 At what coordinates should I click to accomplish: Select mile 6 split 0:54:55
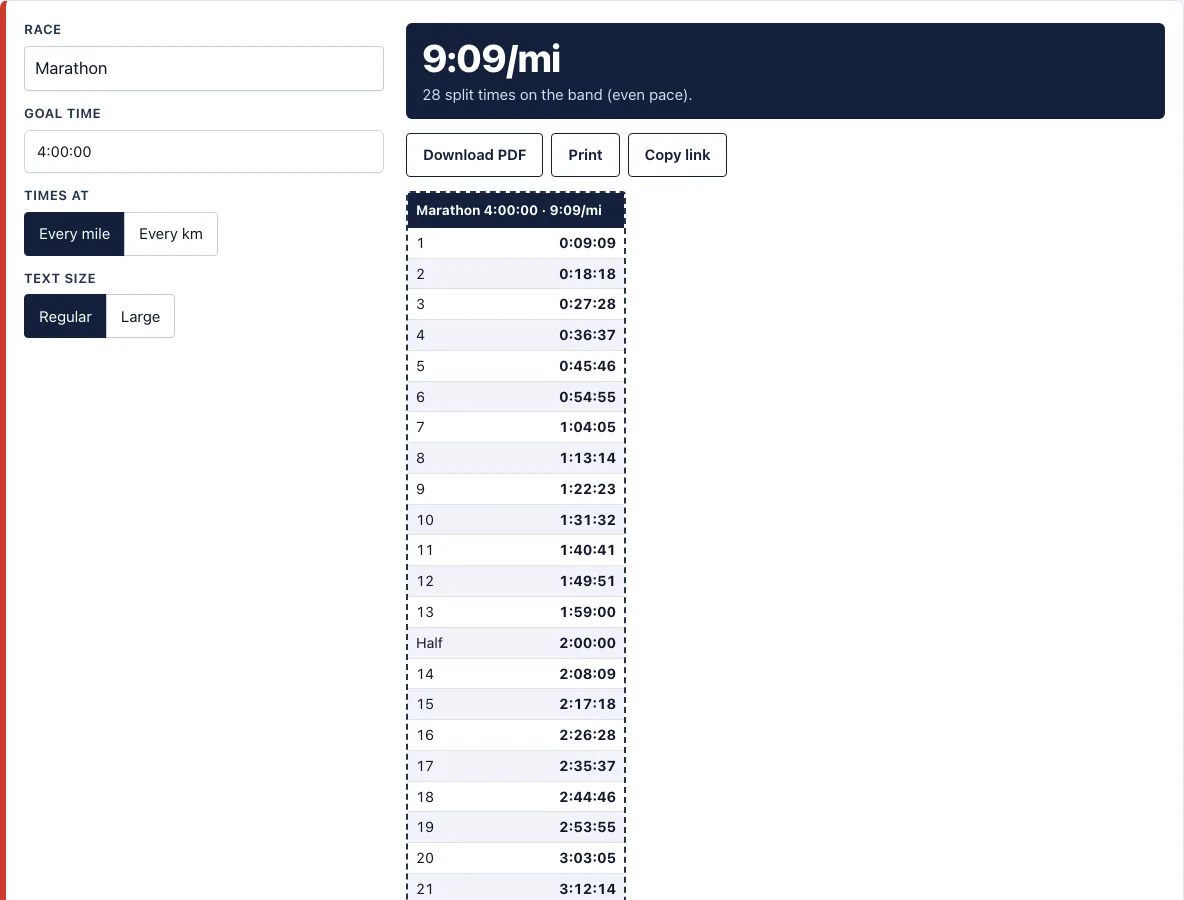(587, 397)
